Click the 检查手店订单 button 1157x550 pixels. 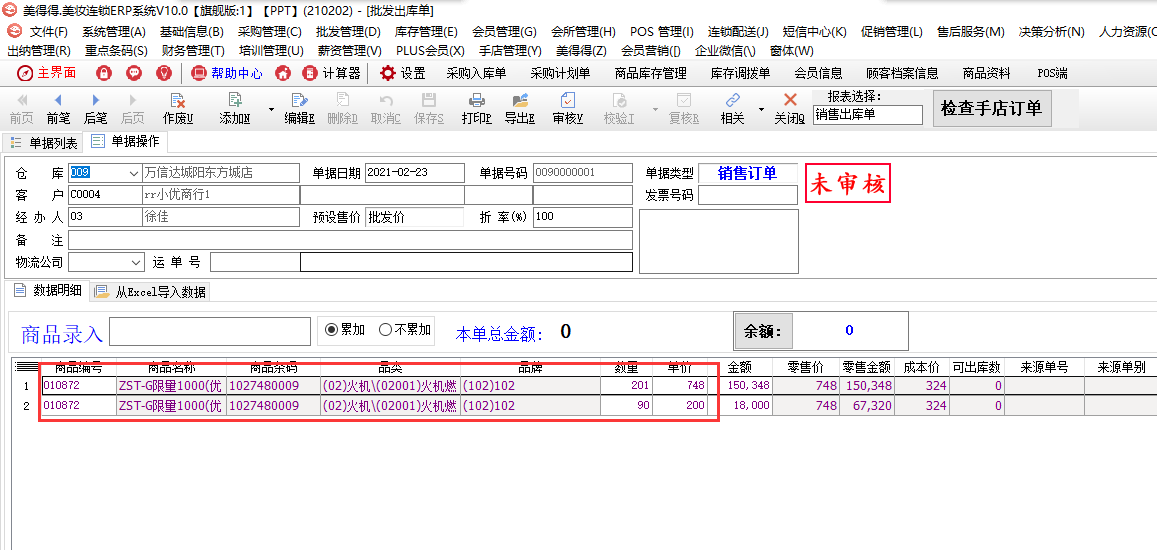pos(992,108)
